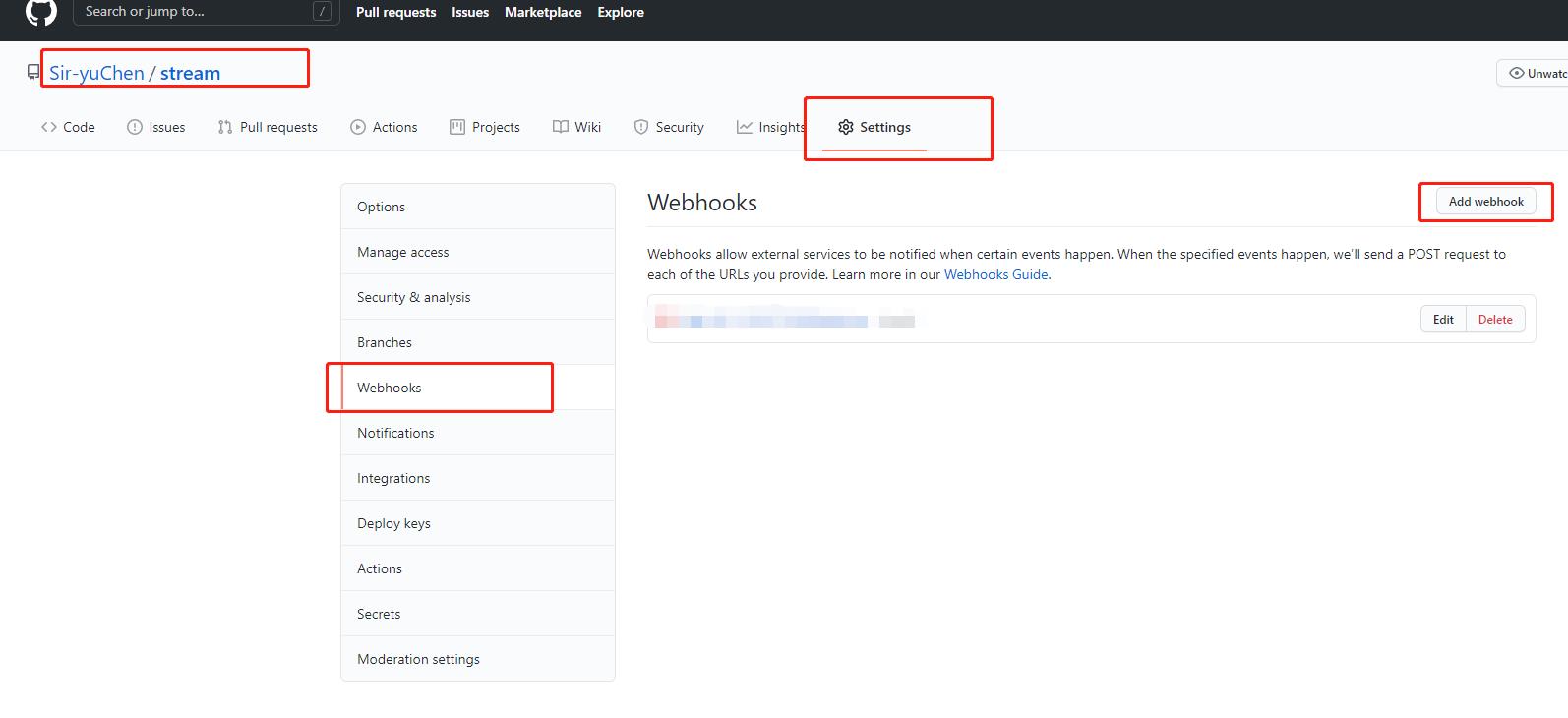Click the Security tab shield icon
Viewport: 1568px width, 718px height.
pos(641,127)
